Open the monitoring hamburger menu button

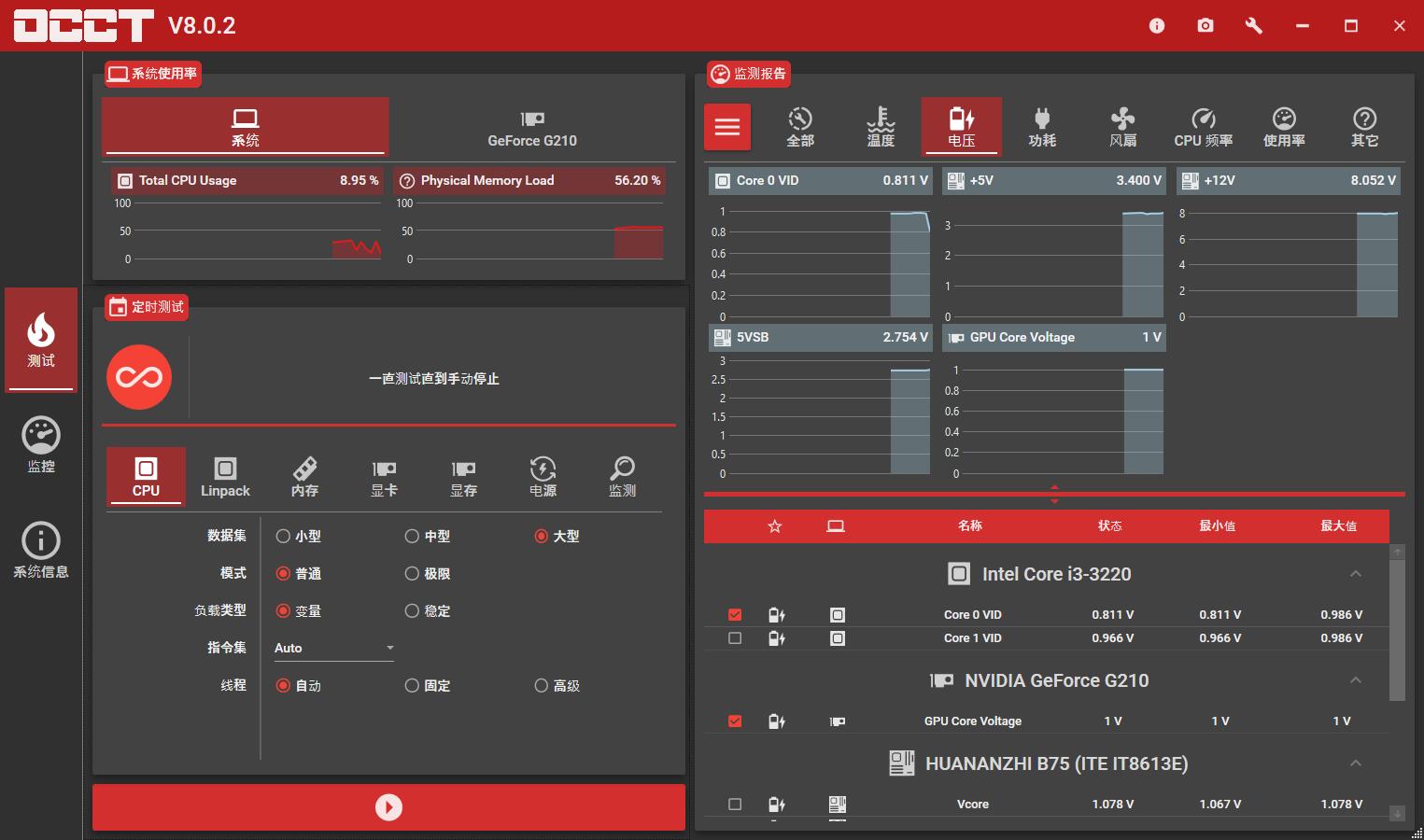pyautogui.click(x=727, y=127)
